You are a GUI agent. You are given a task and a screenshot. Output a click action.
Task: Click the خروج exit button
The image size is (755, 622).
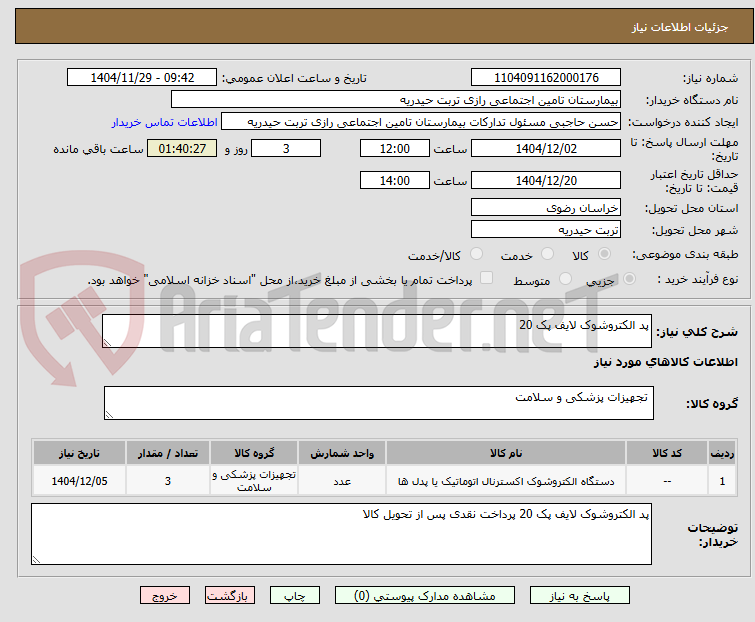(165, 596)
